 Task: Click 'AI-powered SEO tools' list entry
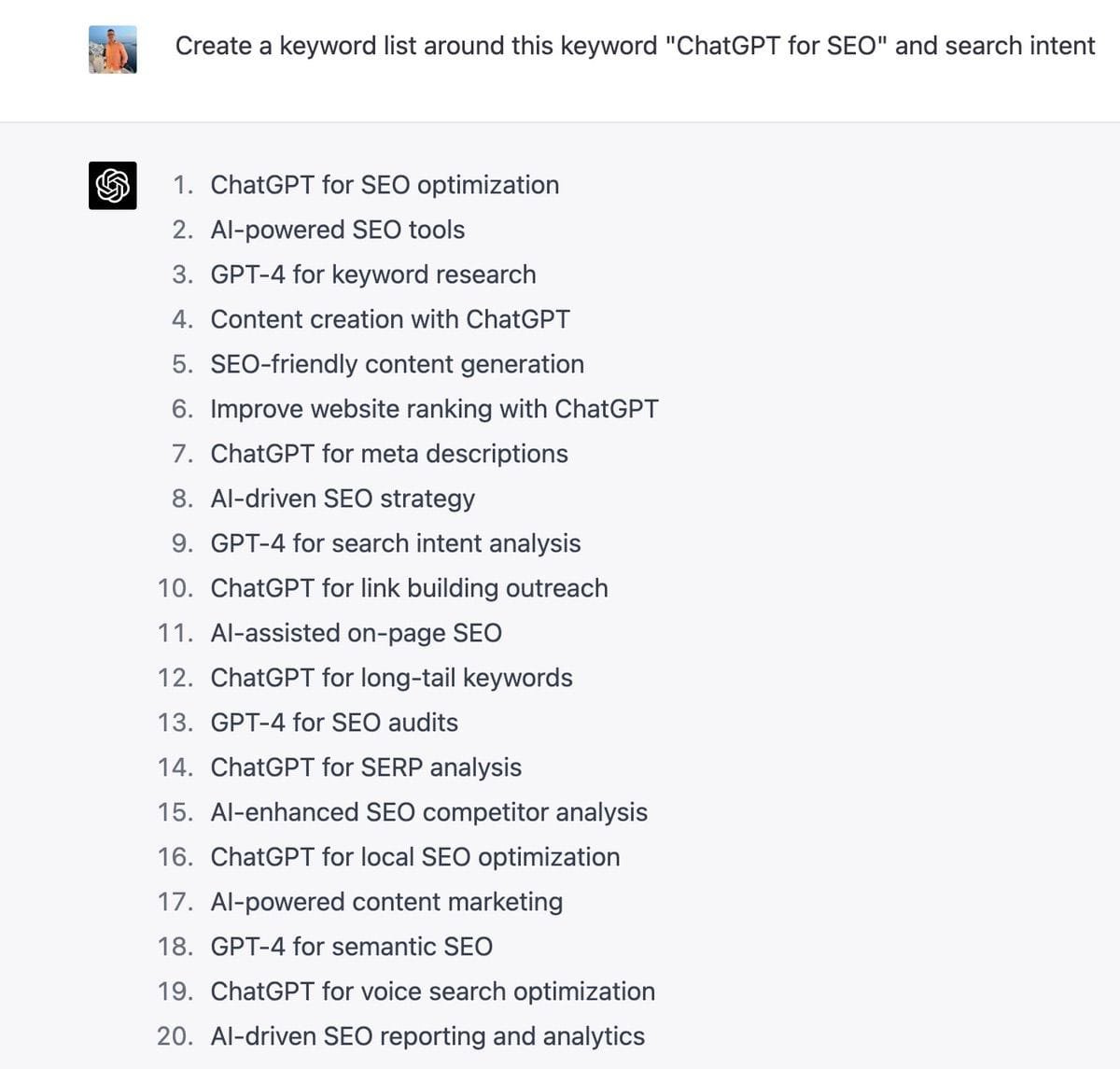[338, 230]
